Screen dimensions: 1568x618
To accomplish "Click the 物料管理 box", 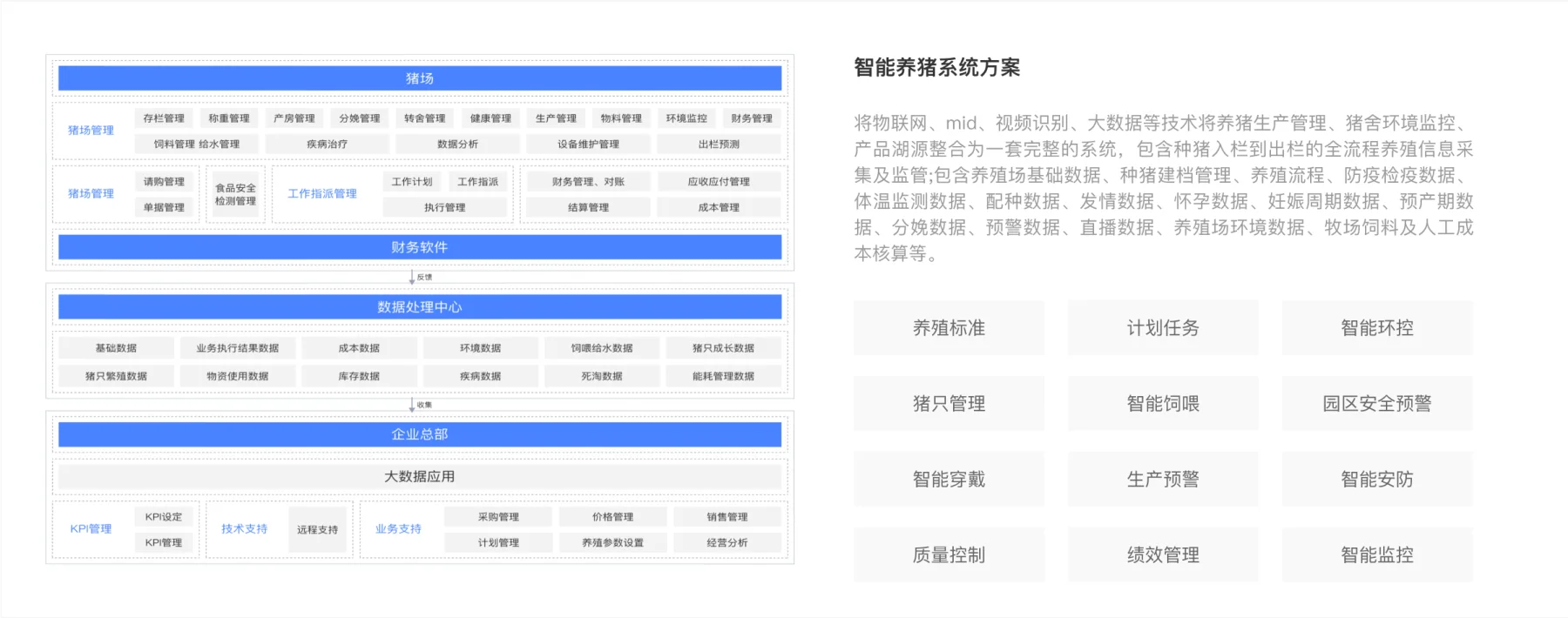I will [x=621, y=118].
